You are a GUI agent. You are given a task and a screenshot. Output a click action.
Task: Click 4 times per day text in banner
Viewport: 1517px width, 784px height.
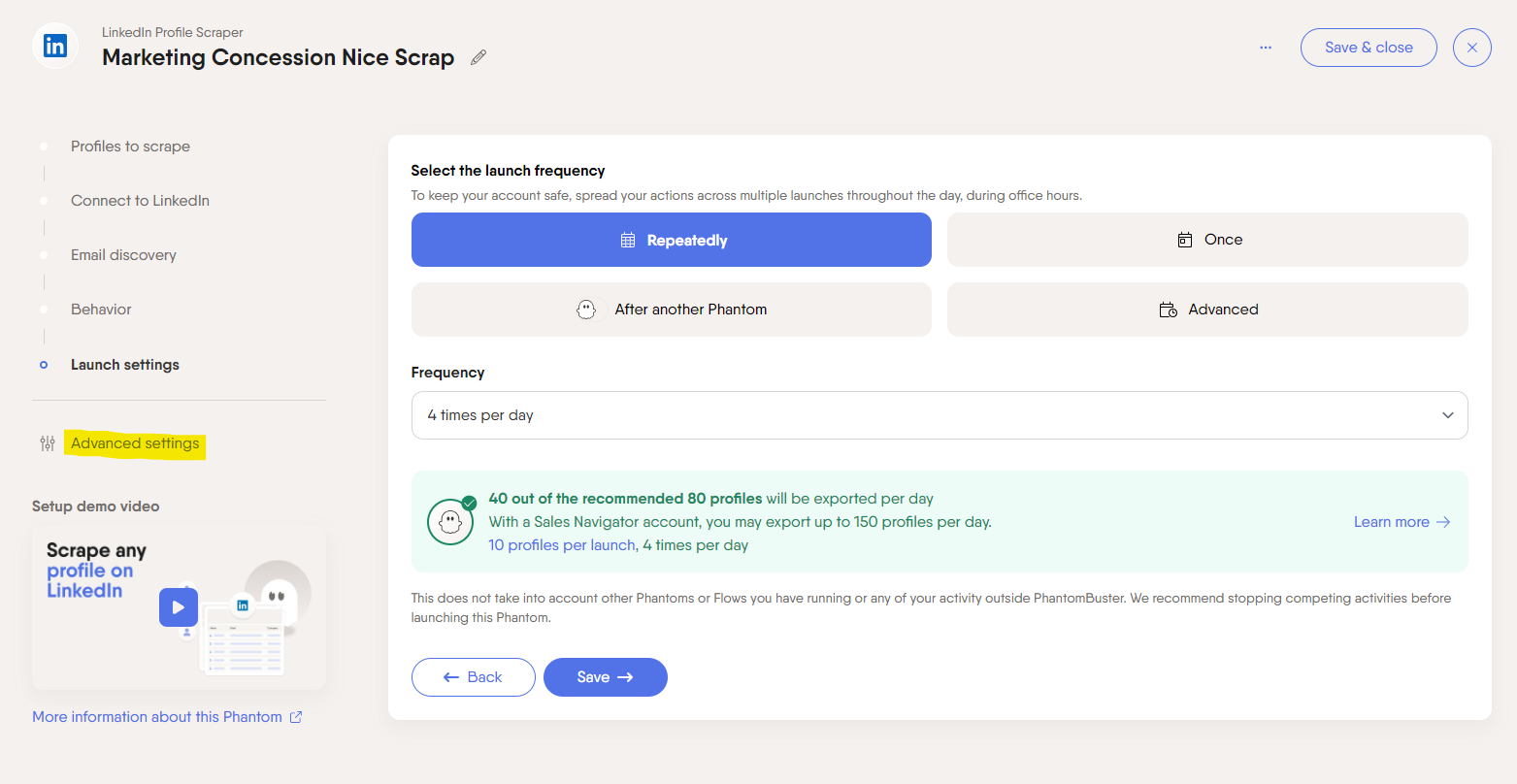(x=696, y=545)
